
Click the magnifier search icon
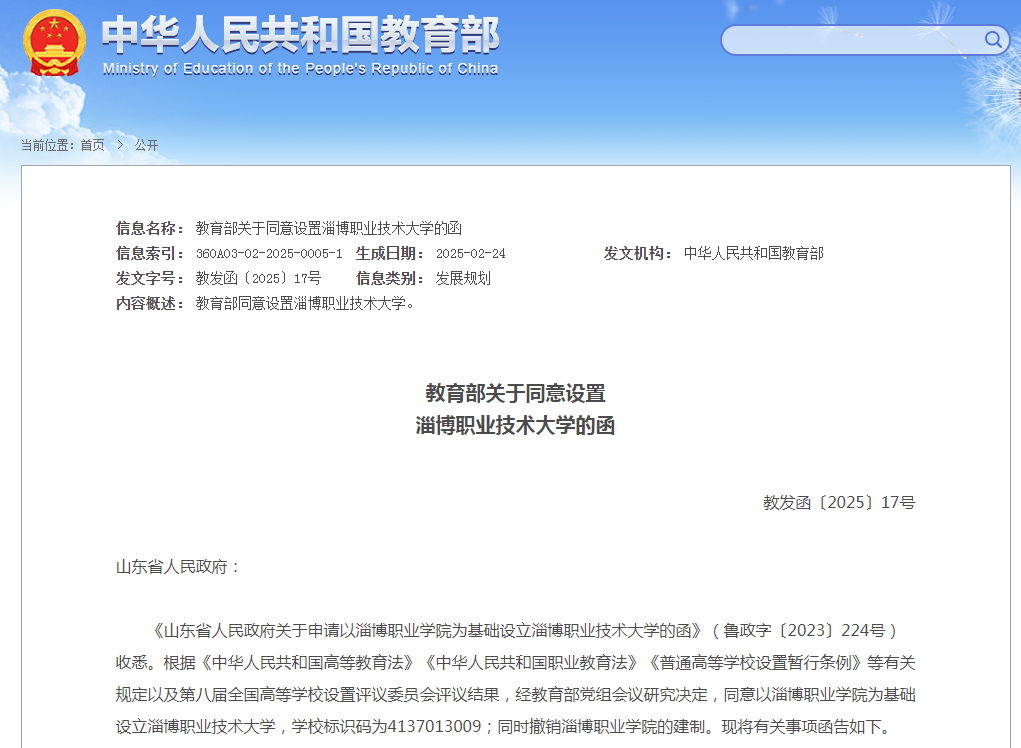(993, 40)
